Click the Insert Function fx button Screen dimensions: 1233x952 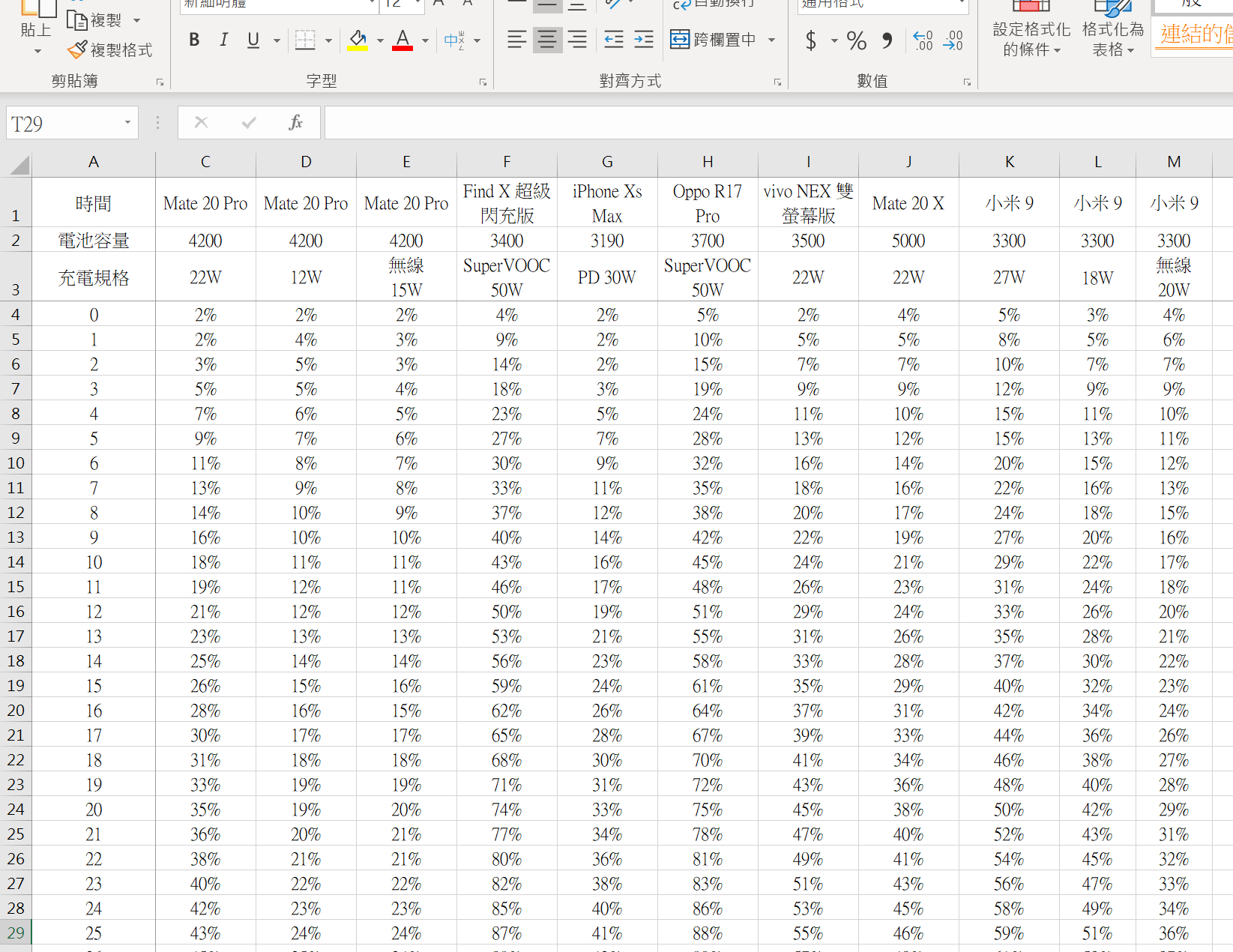(295, 123)
